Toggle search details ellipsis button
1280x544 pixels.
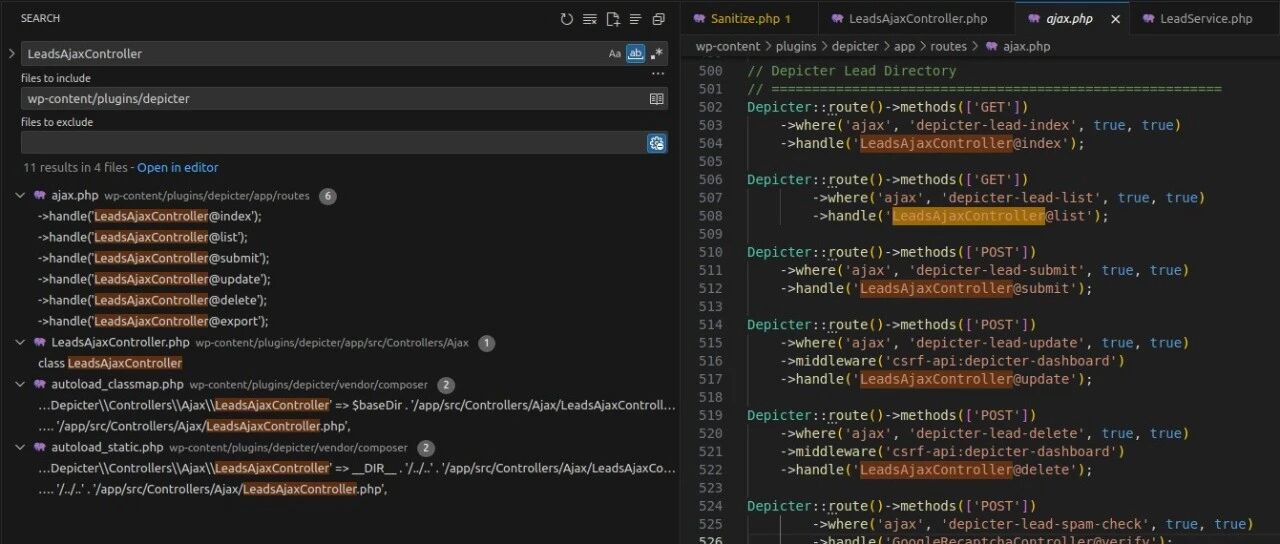tap(657, 74)
